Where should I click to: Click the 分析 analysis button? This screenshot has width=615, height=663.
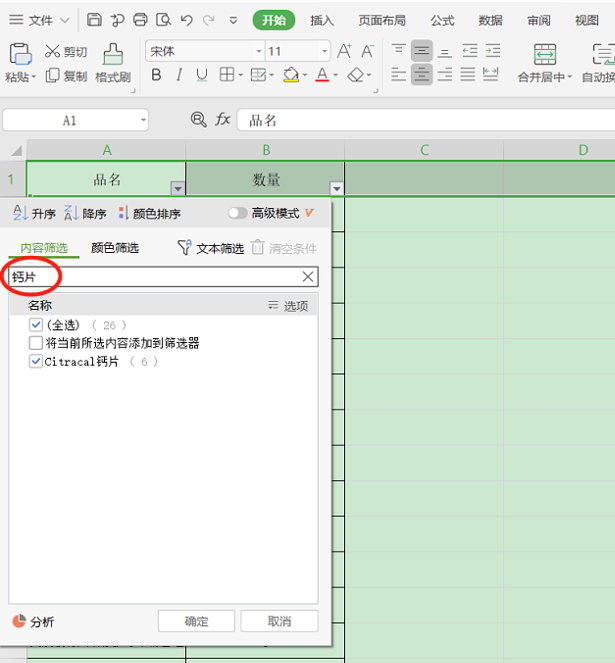33,621
